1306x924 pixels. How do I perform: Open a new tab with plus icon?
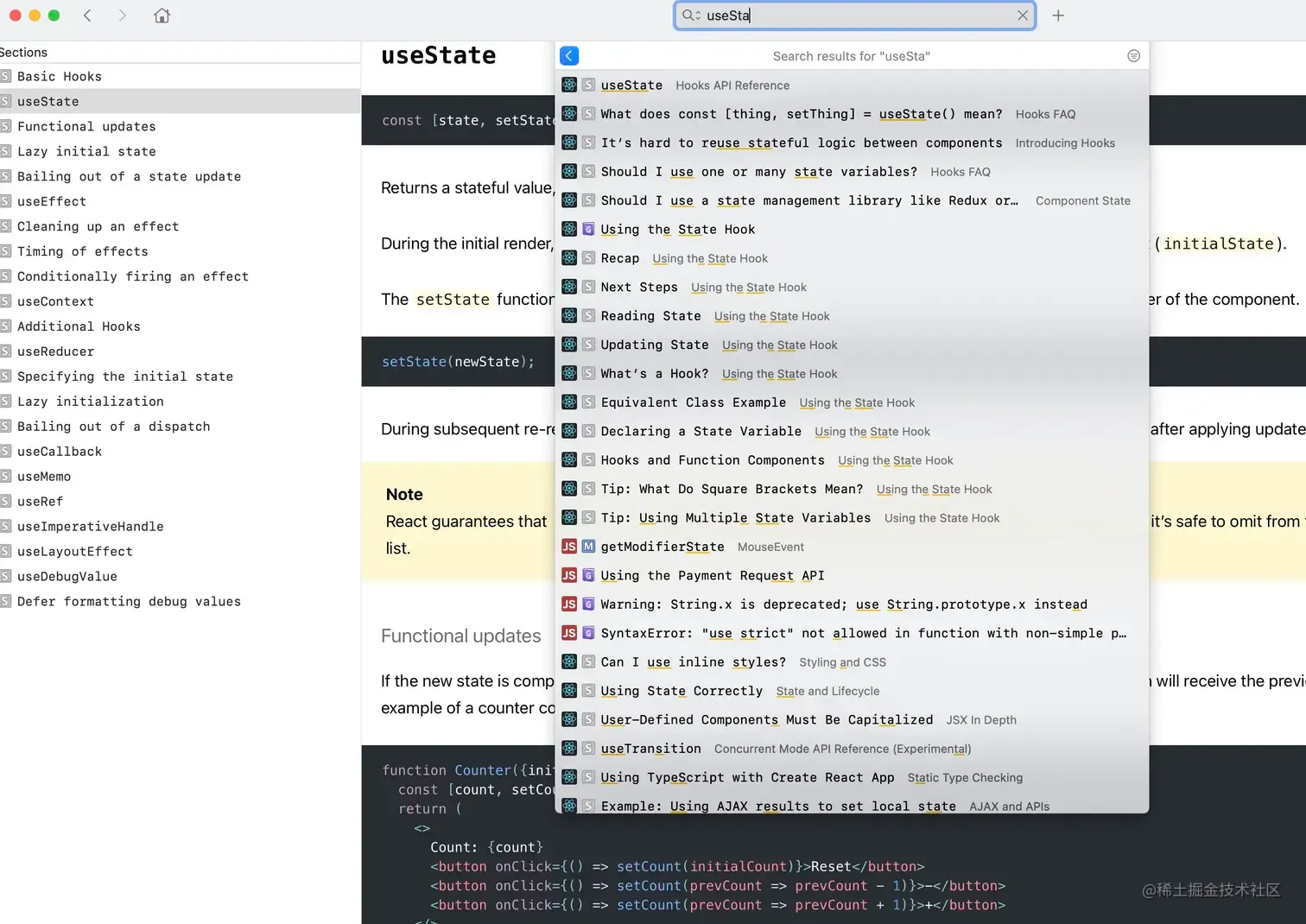click(x=1058, y=16)
